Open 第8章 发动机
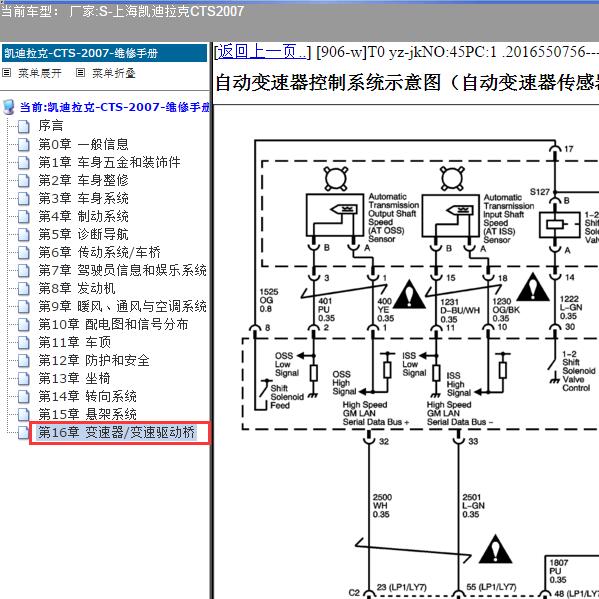This screenshot has height=599, width=599. pyautogui.click(x=76, y=288)
